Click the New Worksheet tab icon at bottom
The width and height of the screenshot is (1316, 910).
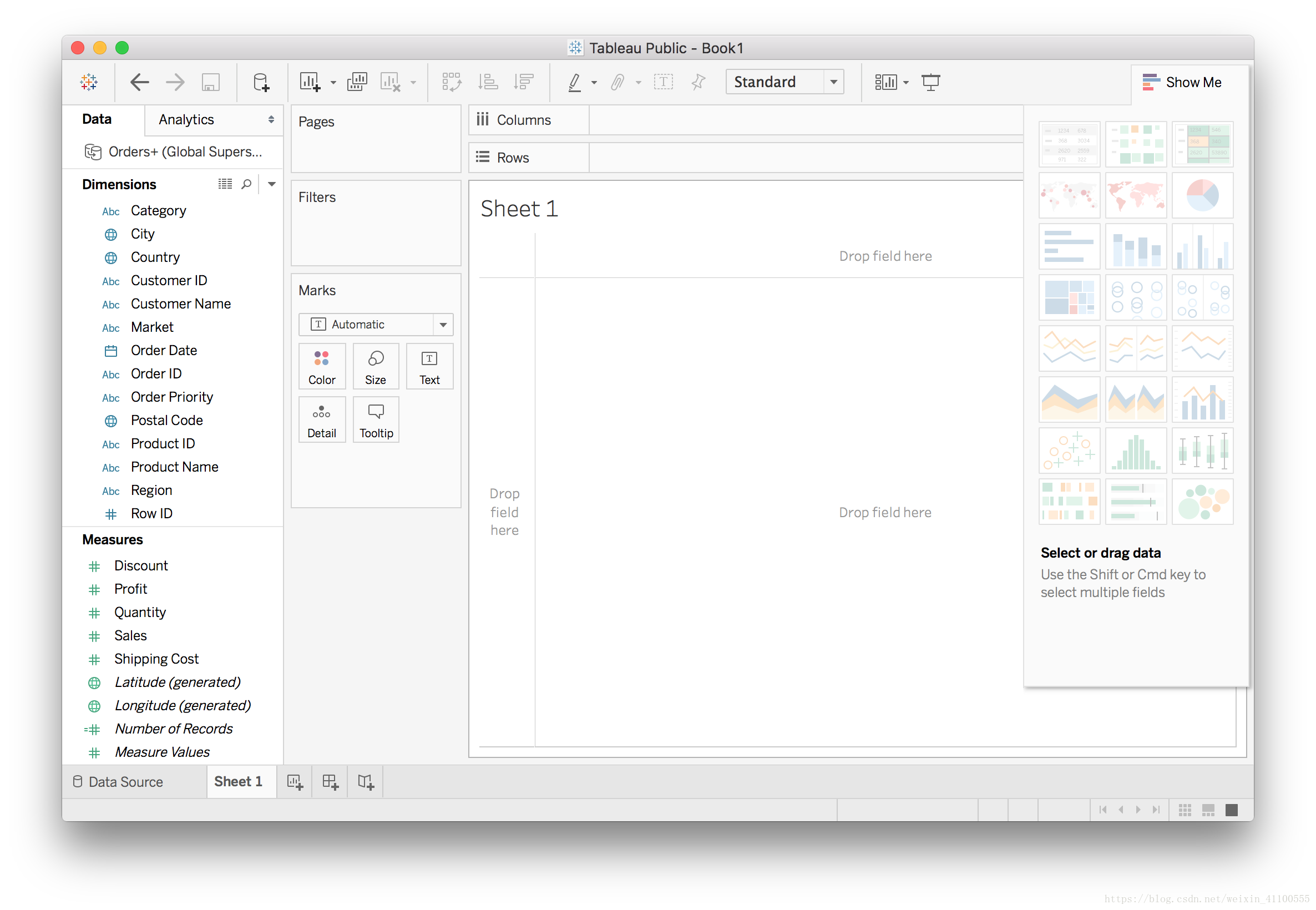pos(295,782)
